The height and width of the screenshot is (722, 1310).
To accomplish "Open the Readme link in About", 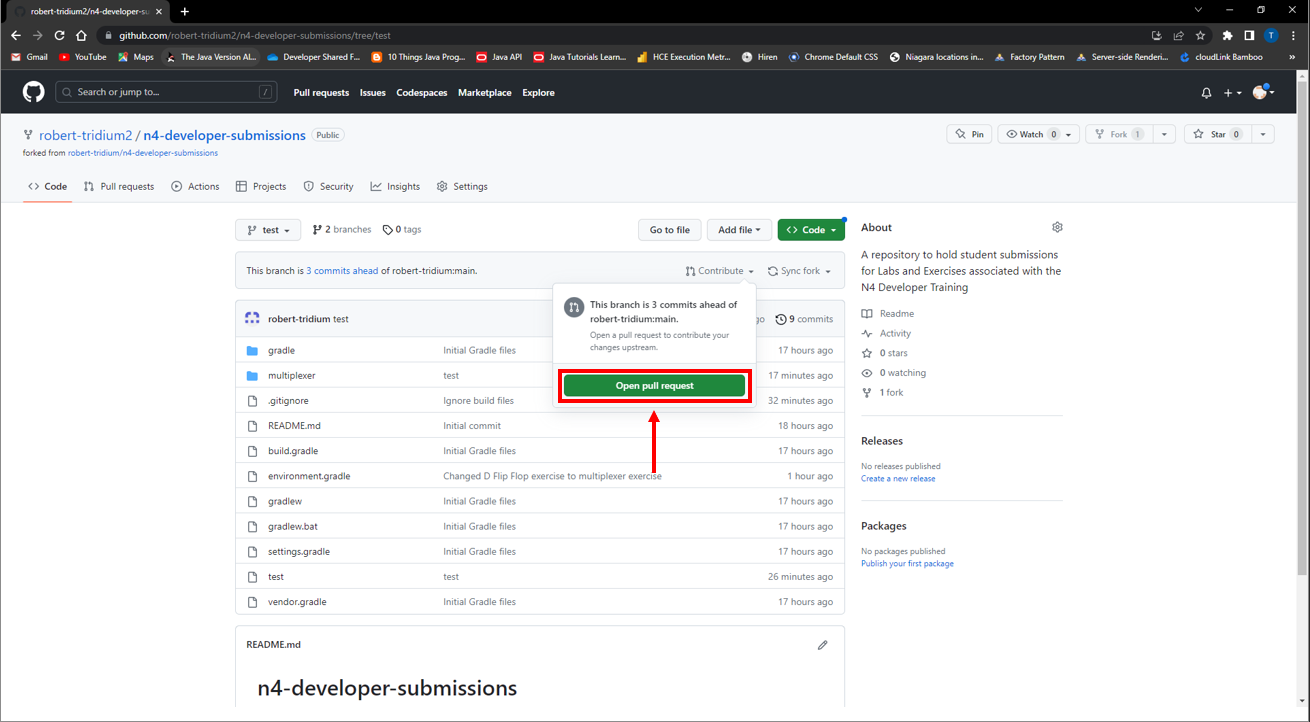I will (888, 314).
